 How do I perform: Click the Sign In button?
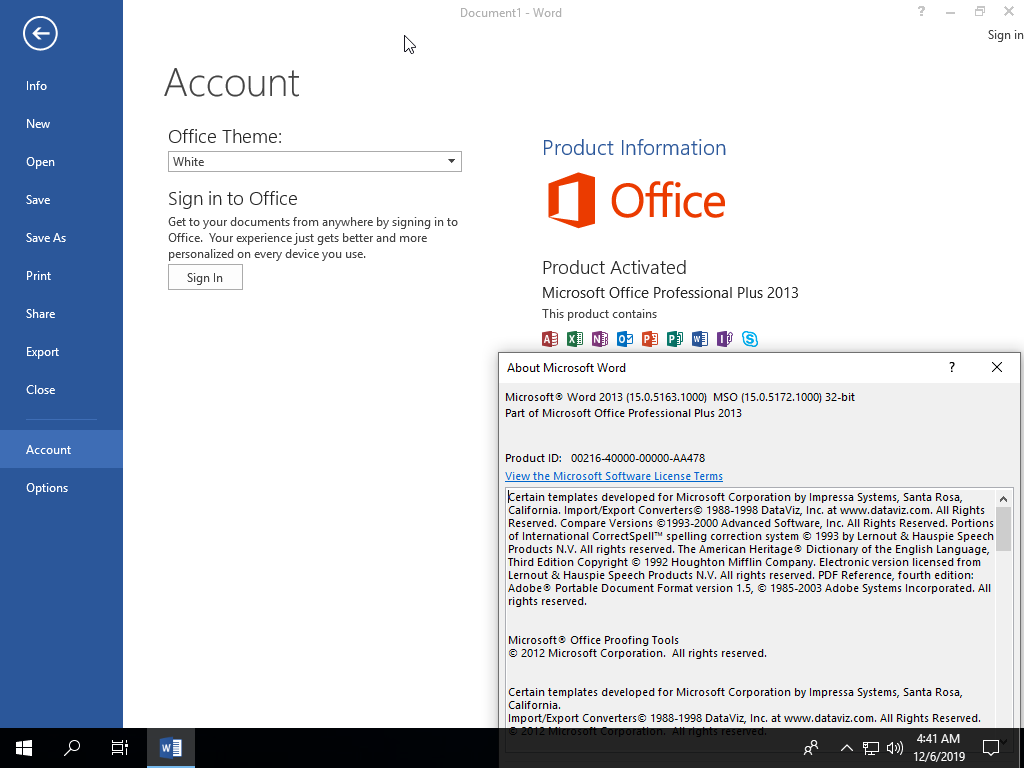[205, 278]
